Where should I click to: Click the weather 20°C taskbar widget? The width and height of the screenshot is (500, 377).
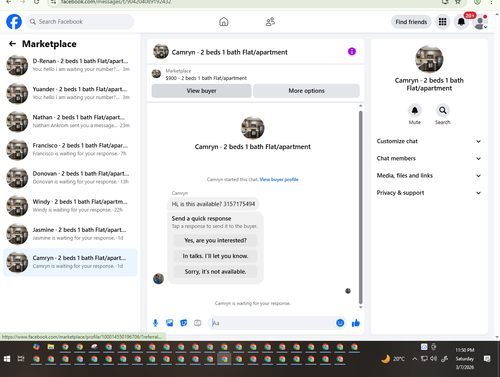click(393, 359)
